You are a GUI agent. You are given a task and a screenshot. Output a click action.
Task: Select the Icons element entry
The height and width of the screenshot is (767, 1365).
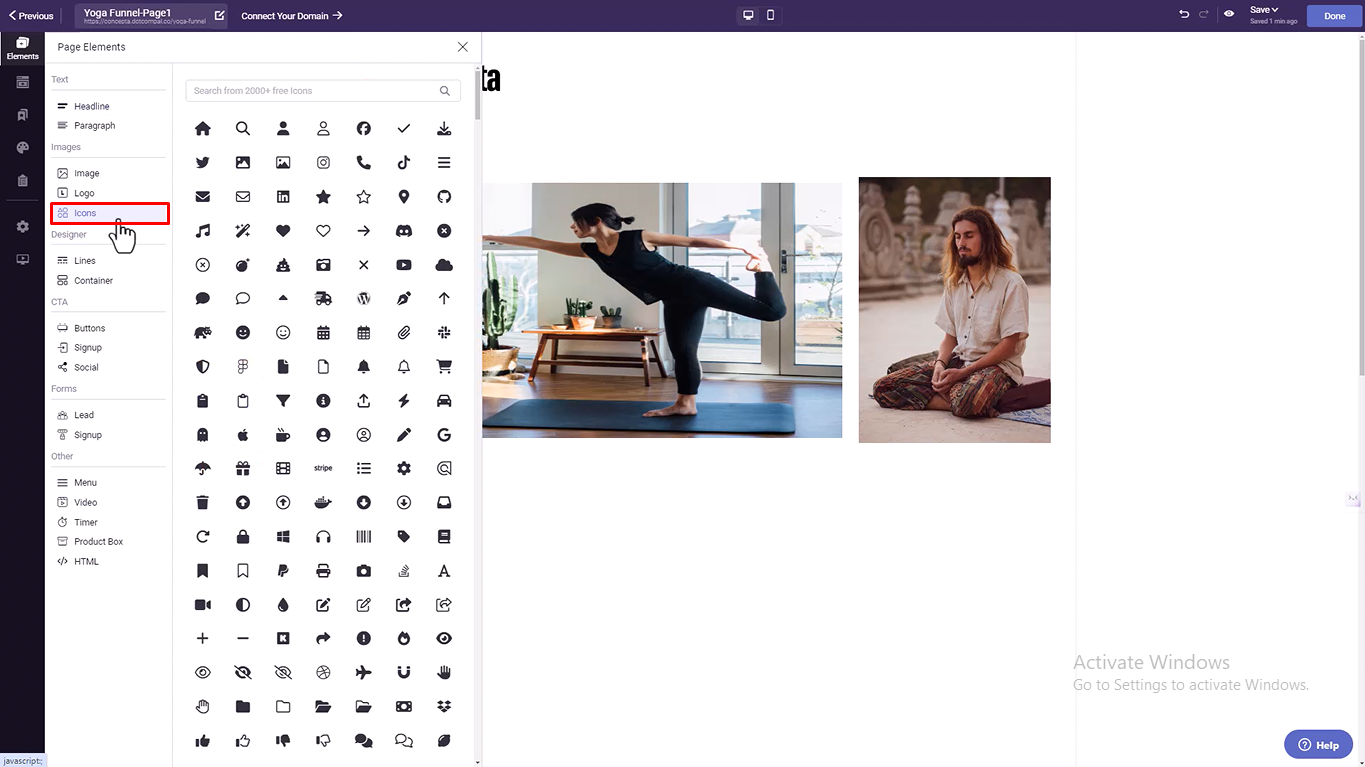109,213
